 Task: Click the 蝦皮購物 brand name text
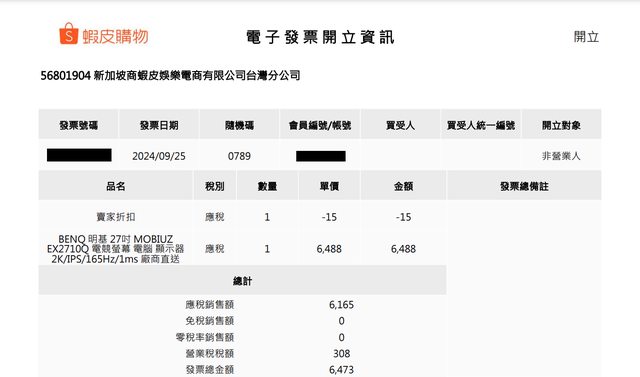(116, 37)
